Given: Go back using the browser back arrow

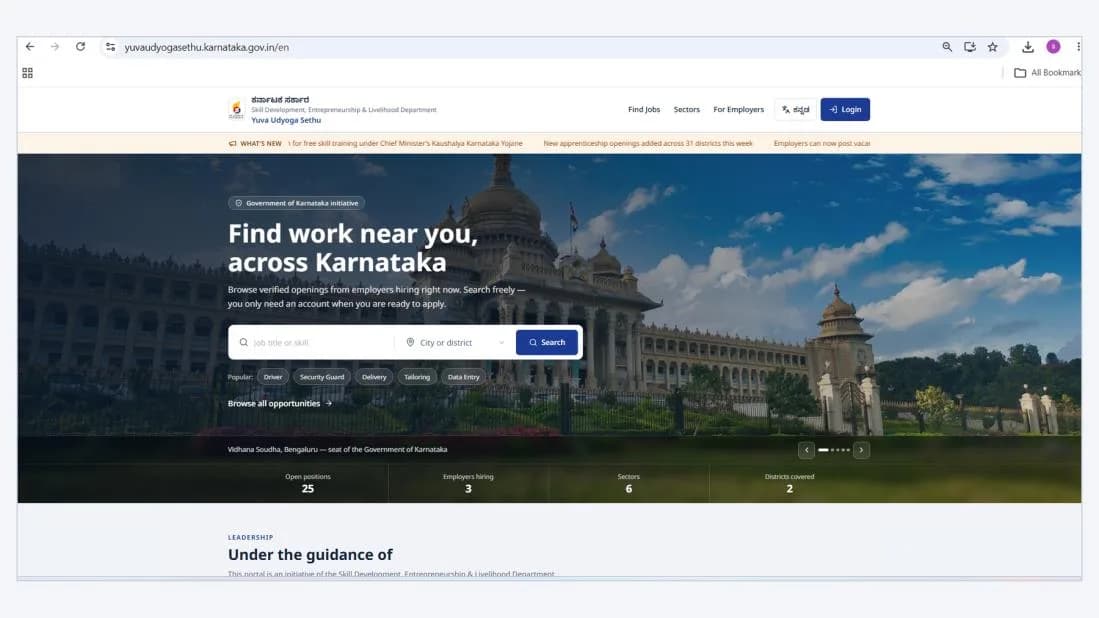Looking at the screenshot, I should coord(30,47).
